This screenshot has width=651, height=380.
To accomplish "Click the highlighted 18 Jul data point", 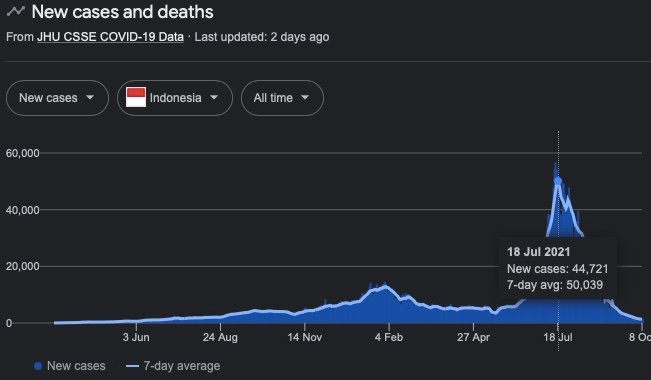I will (558, 181).
